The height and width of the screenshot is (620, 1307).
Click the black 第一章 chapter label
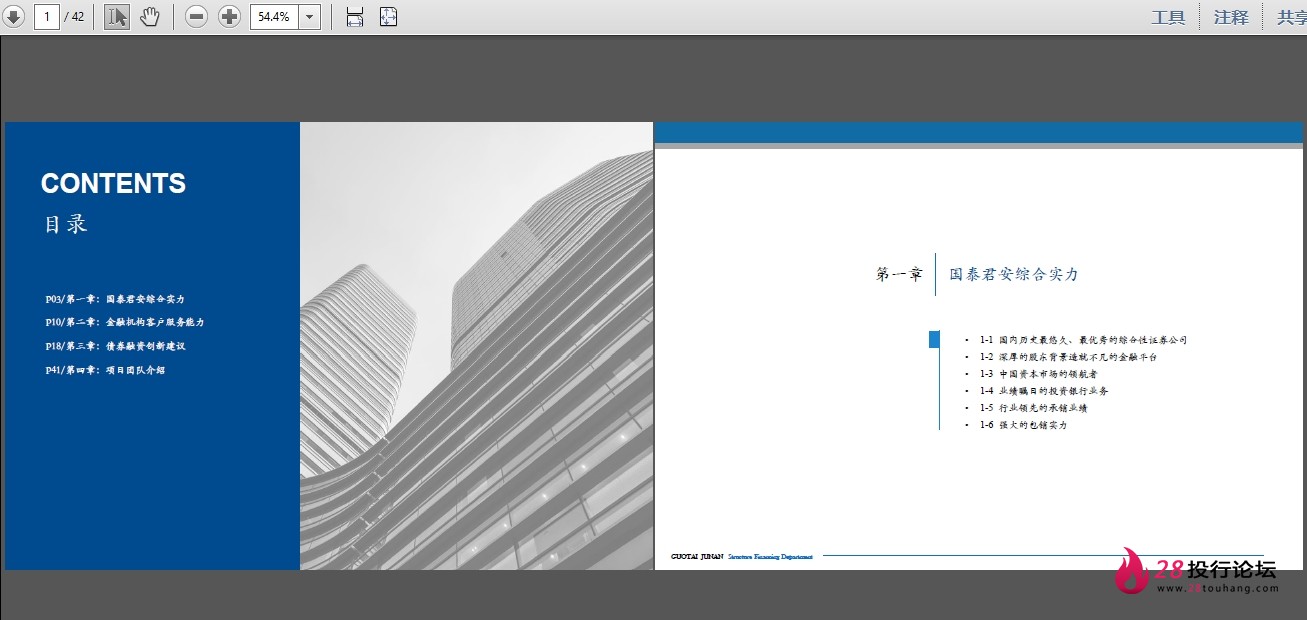click(x=899, y=275)
